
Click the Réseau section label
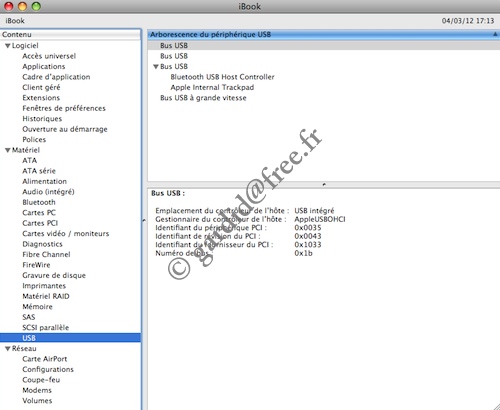(24, 349)
